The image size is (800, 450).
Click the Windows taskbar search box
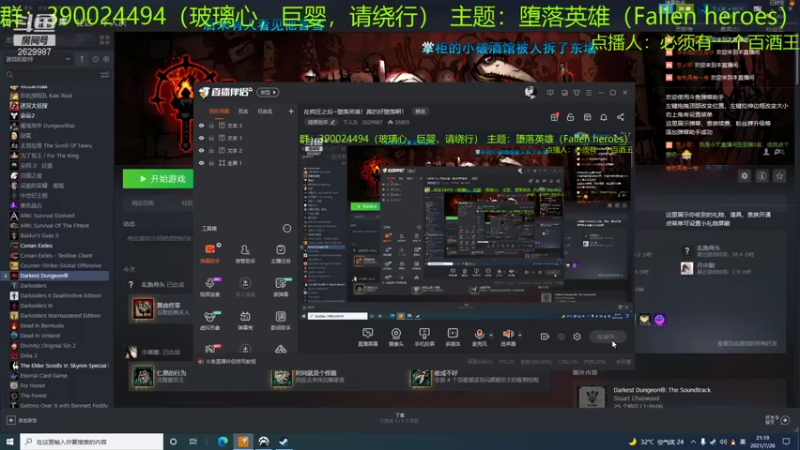pos(92,441)
